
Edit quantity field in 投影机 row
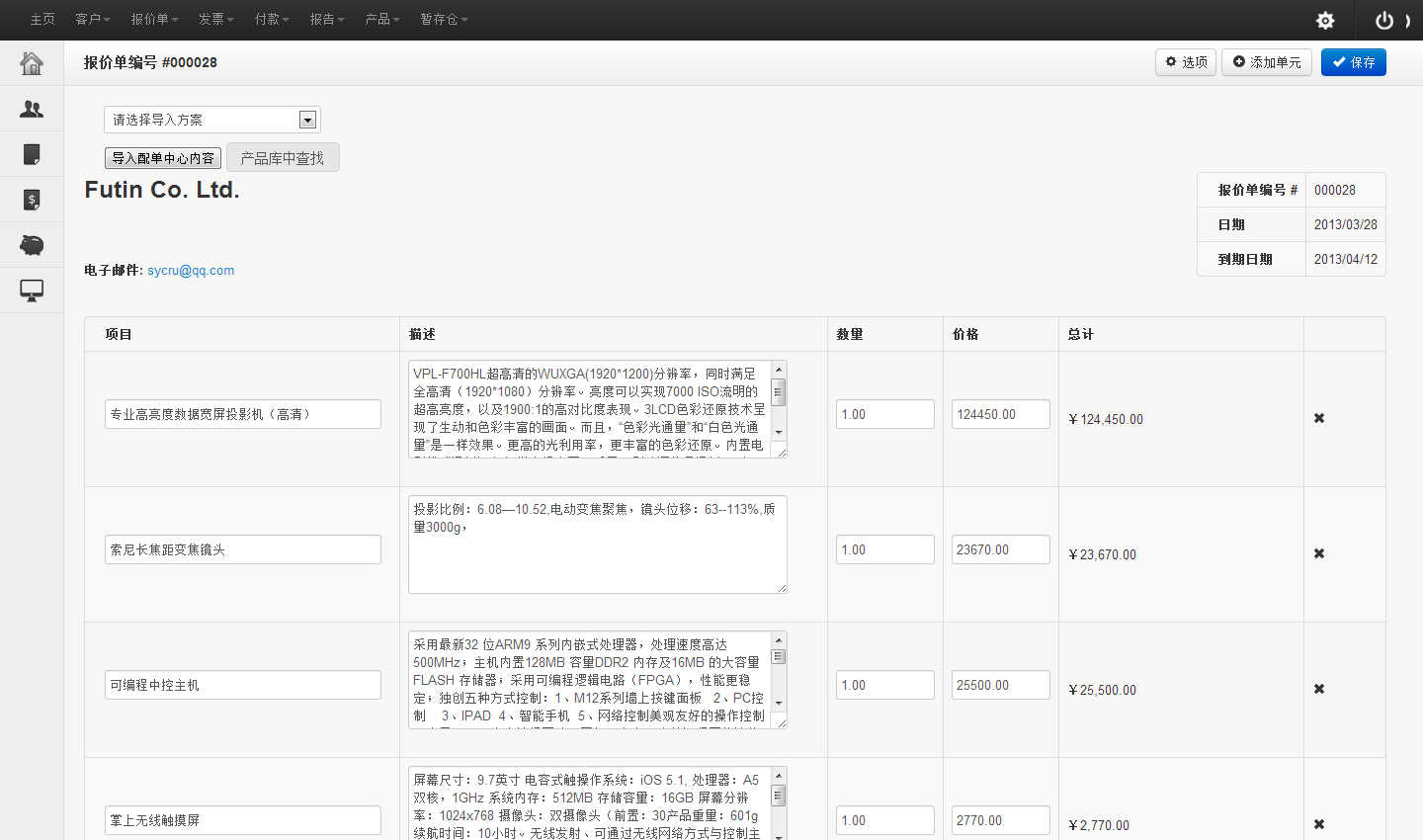click(x=885, y=414)
